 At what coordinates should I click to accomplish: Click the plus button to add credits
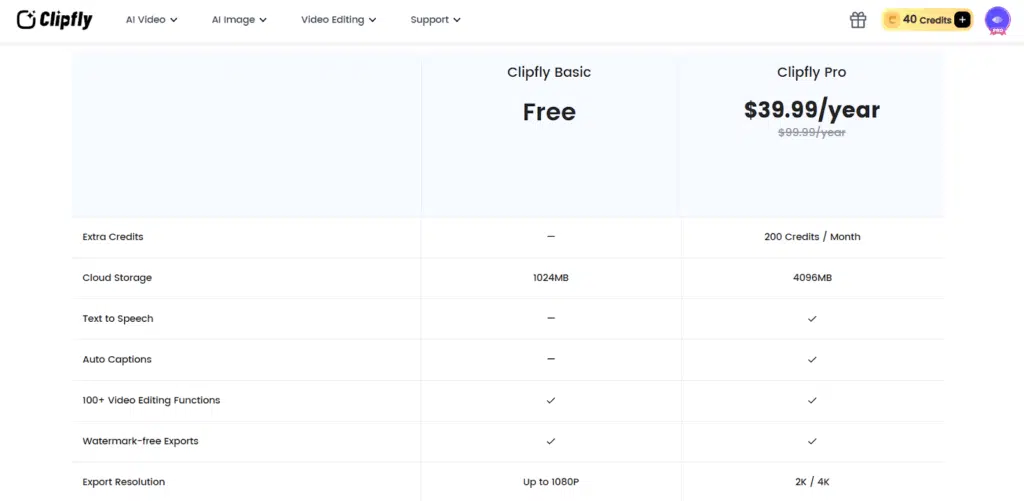(x=962, y=20)
